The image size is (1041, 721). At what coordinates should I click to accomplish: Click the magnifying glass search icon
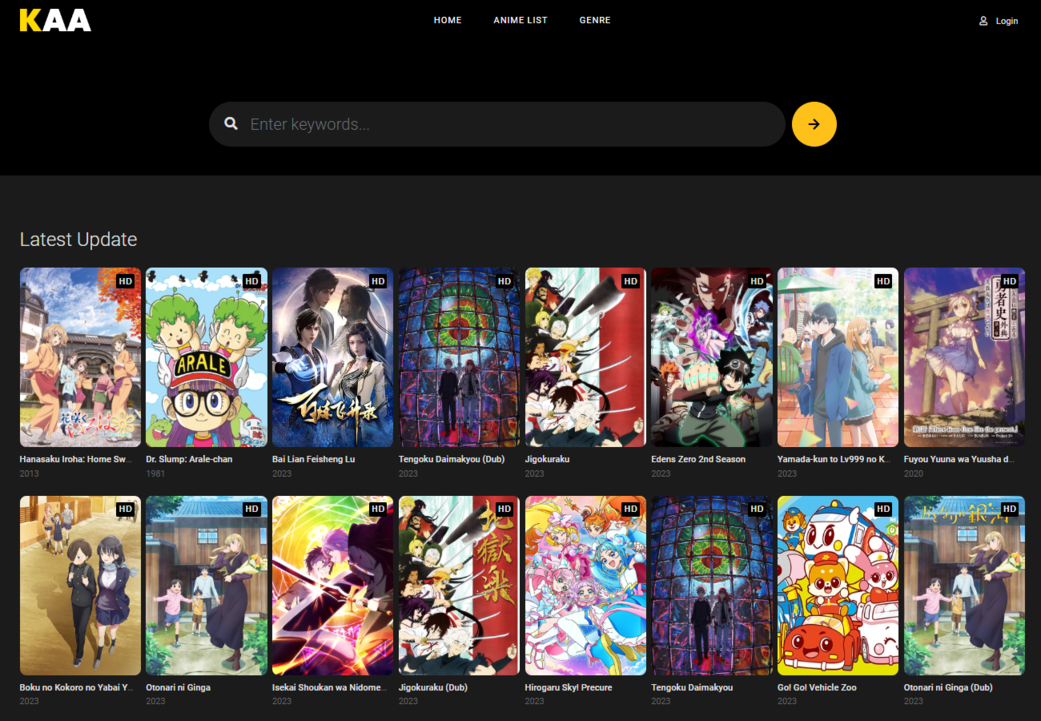[x=231, y=124]
